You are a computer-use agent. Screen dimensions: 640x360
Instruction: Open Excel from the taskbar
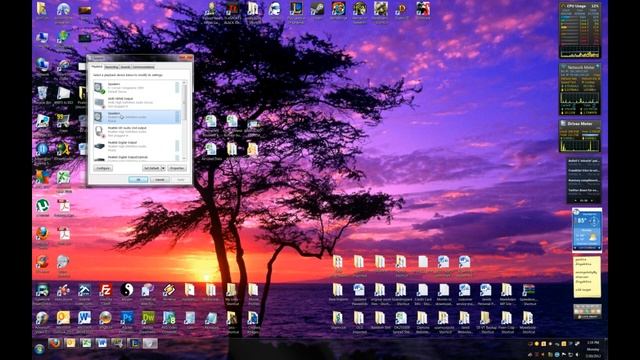[x=86, y=343]
